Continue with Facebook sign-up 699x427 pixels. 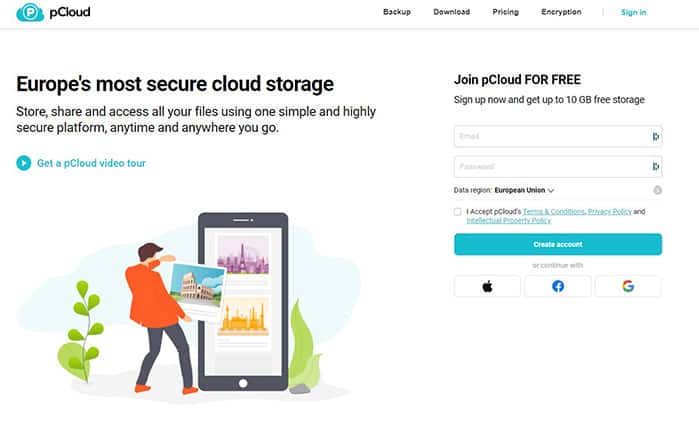tap(558, 286)
